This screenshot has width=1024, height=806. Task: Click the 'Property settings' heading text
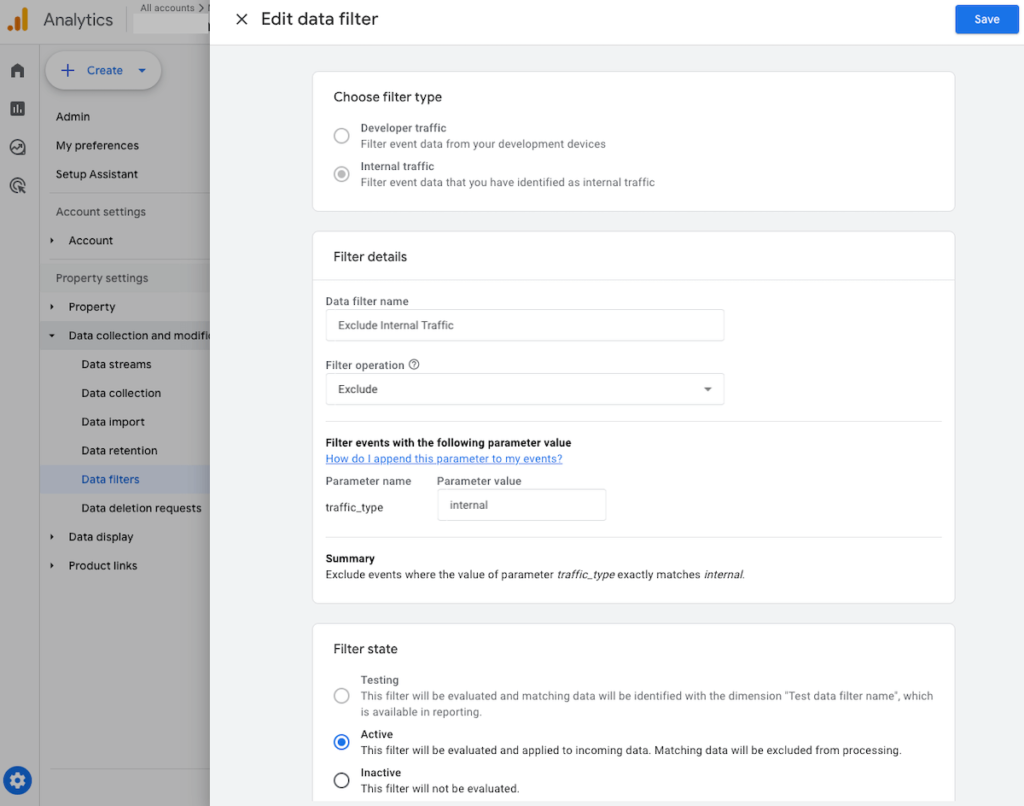(102, 278)
